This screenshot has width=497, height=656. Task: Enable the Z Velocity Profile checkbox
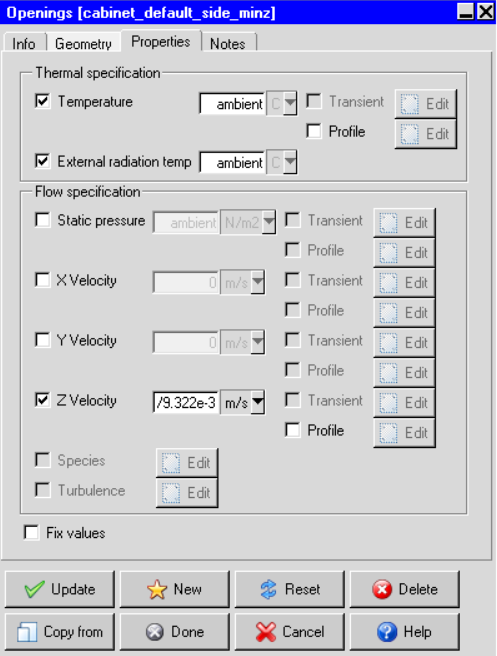pyautogui.click(x=292, y=430)
